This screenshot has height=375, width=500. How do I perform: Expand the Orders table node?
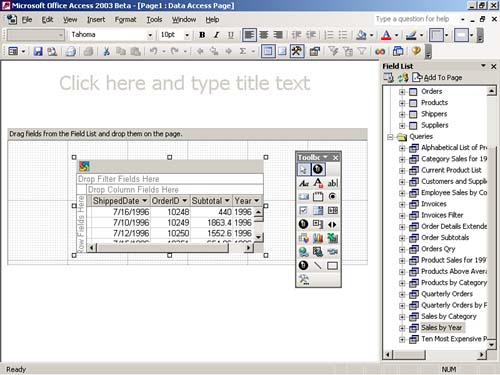(x=402, y=92)
